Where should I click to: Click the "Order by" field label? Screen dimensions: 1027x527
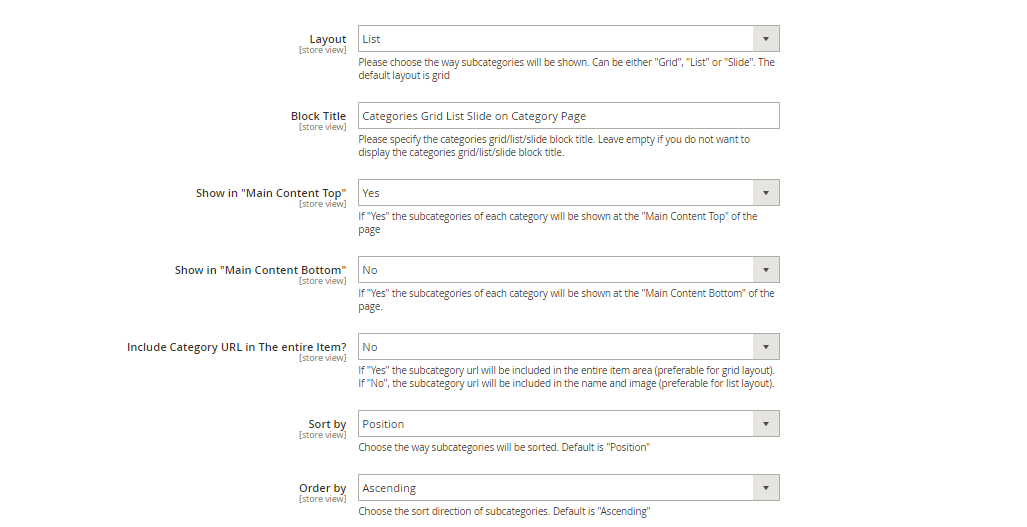tap(323, 488)
